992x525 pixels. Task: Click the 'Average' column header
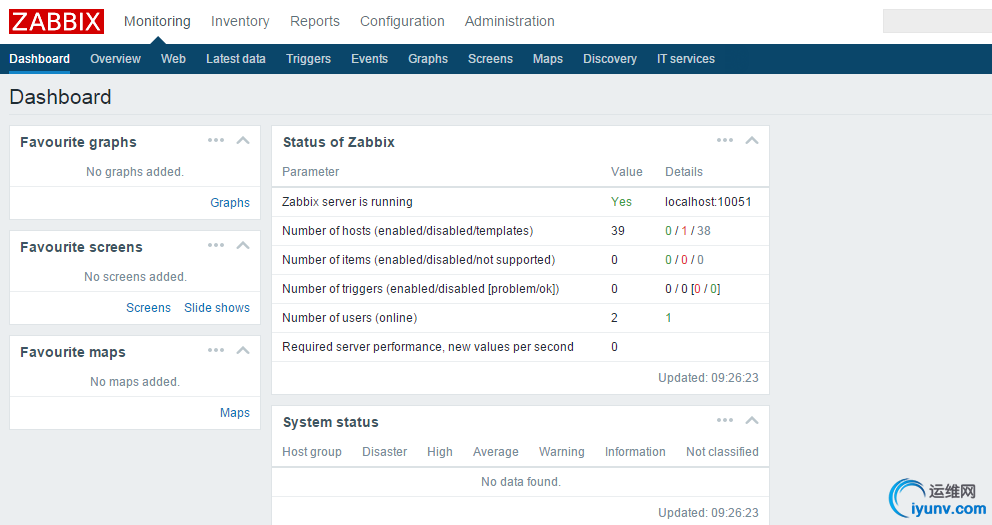[495, 452]
